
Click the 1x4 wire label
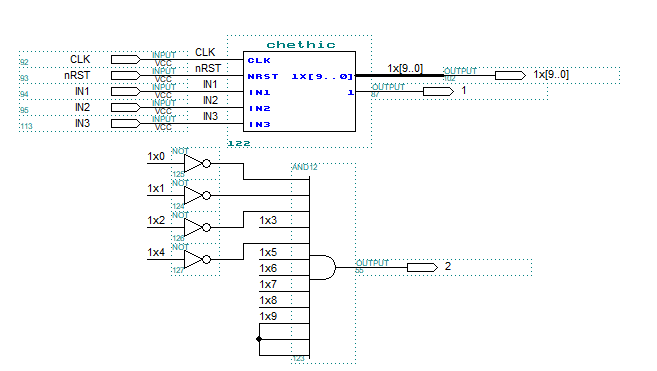click(156, 252)
